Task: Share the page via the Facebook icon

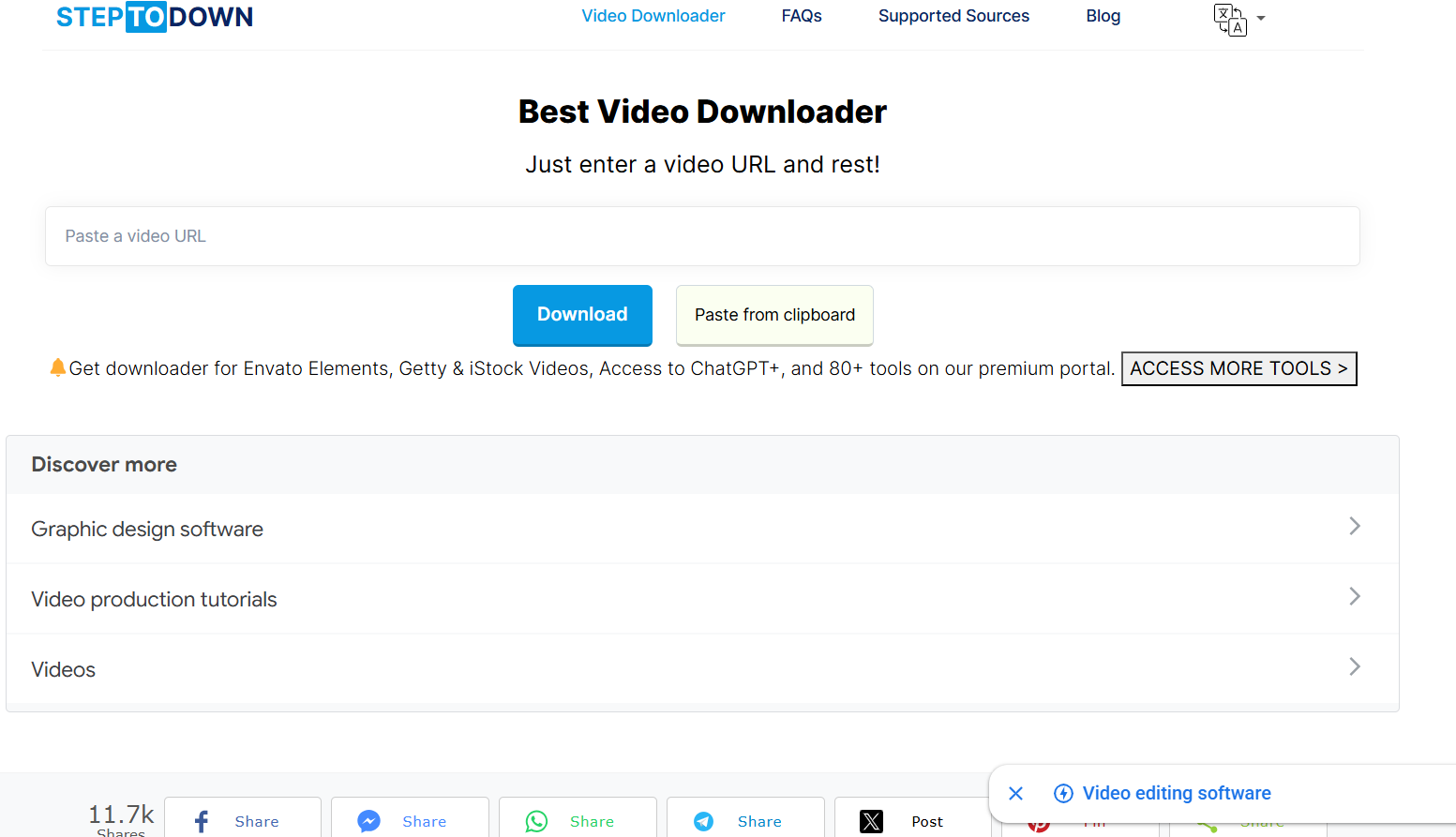Action: coord(199,821)
